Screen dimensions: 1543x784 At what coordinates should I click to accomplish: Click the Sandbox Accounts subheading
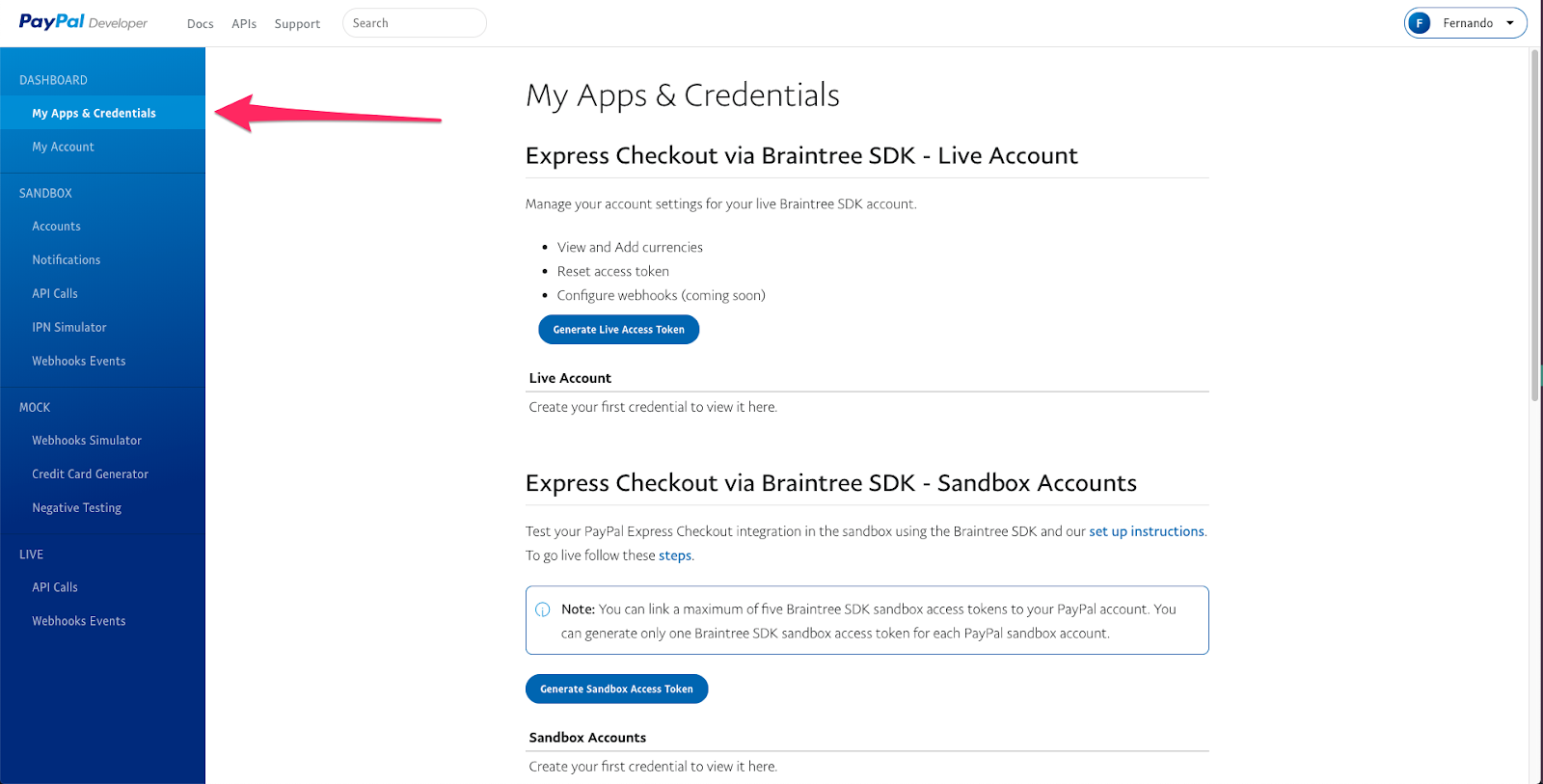coord(587,738)
